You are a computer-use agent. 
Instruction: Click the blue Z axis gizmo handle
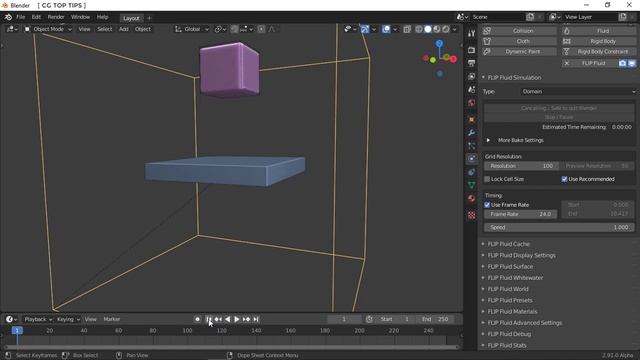tap(439, 43)
